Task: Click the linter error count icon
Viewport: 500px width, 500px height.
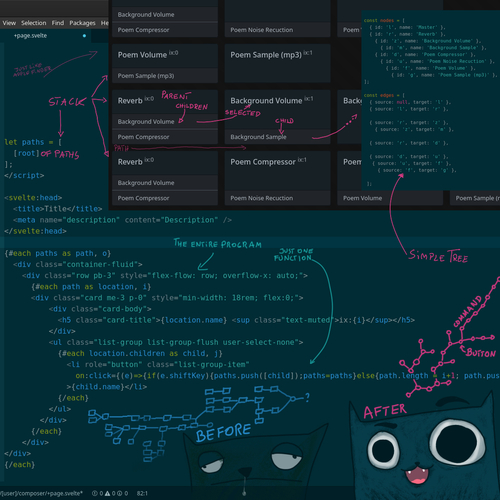Action: (95, 493)
